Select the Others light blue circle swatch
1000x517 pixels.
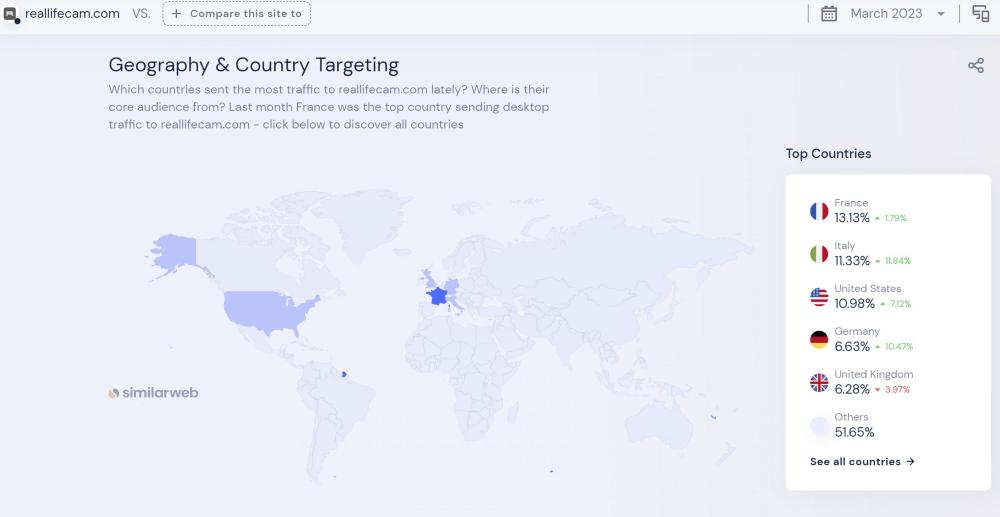[x=819, y=426]
